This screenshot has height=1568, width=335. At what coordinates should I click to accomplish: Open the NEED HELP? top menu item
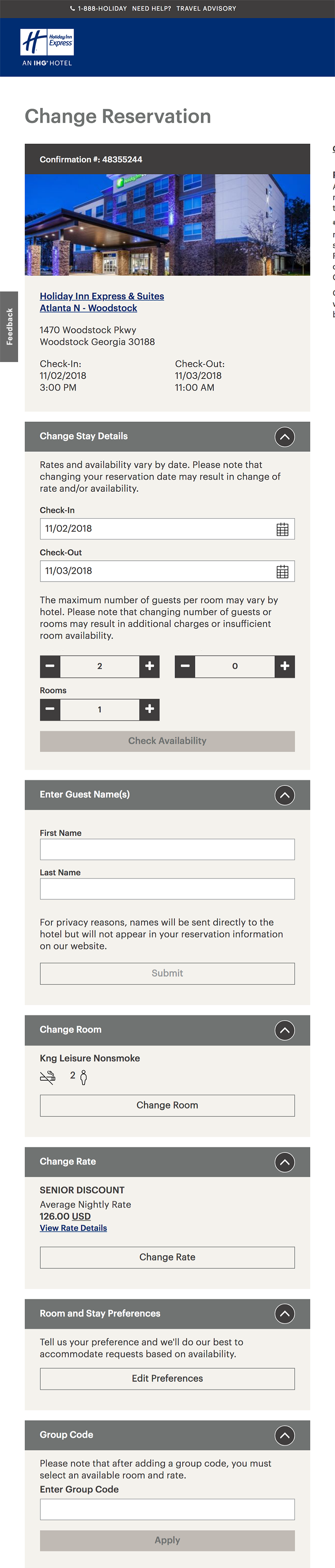[151, 8]
